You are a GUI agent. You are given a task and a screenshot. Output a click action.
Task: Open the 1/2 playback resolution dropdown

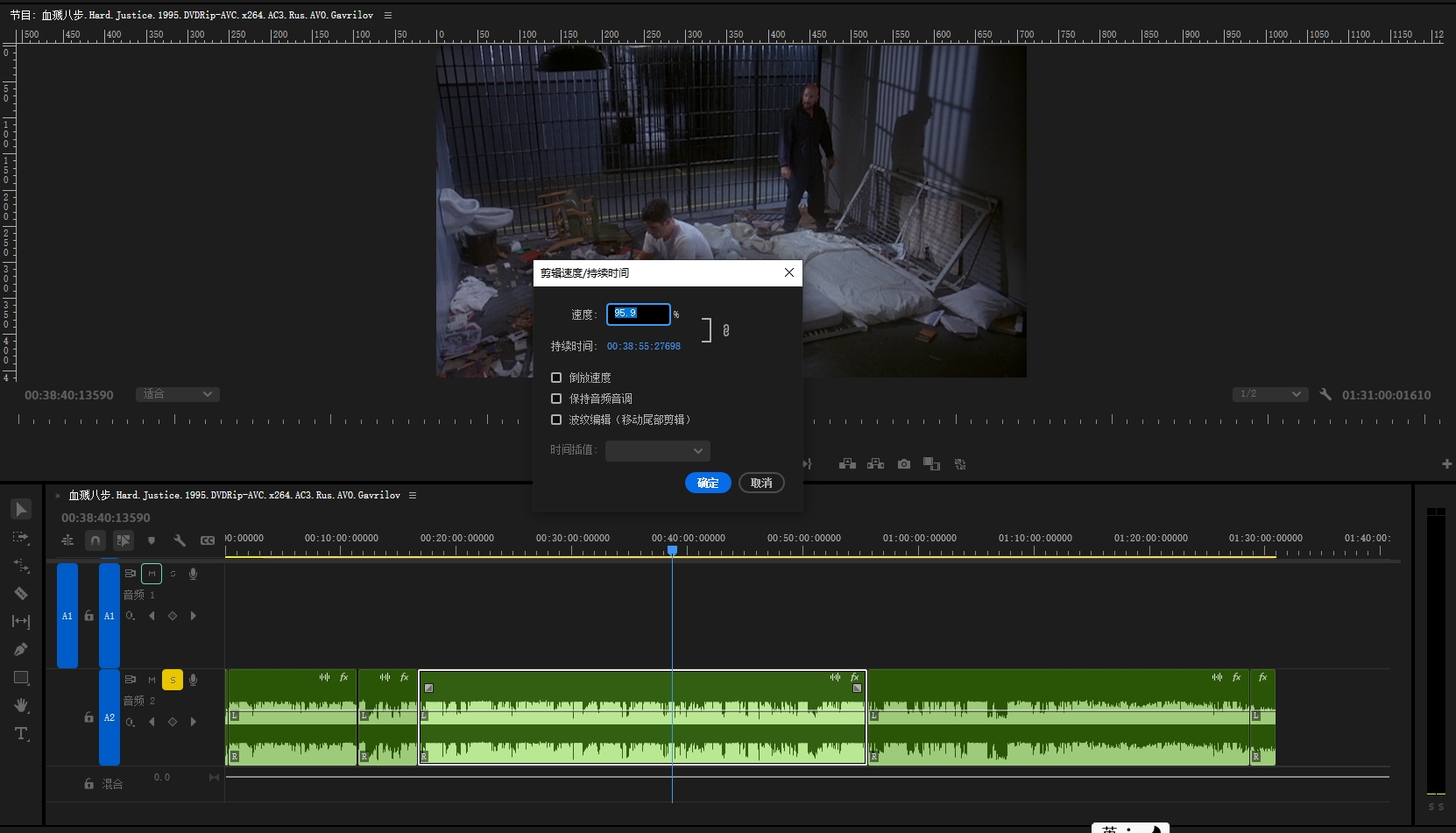click(x=1269, y=394)
